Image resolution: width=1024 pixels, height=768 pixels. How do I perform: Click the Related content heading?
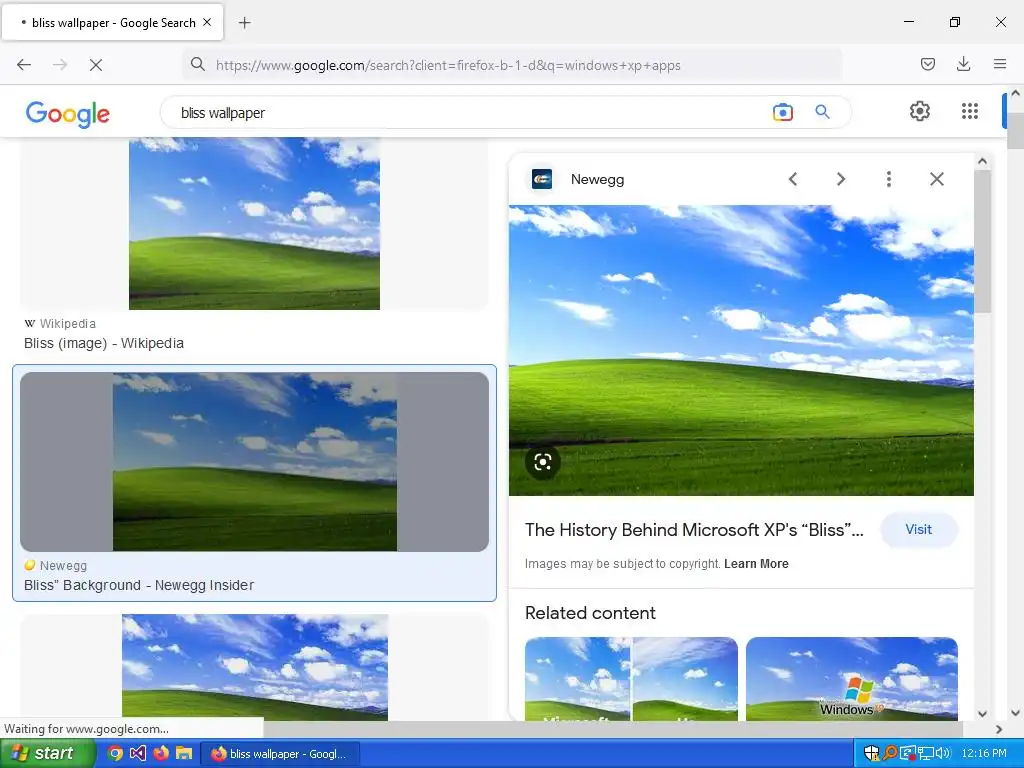590,613
